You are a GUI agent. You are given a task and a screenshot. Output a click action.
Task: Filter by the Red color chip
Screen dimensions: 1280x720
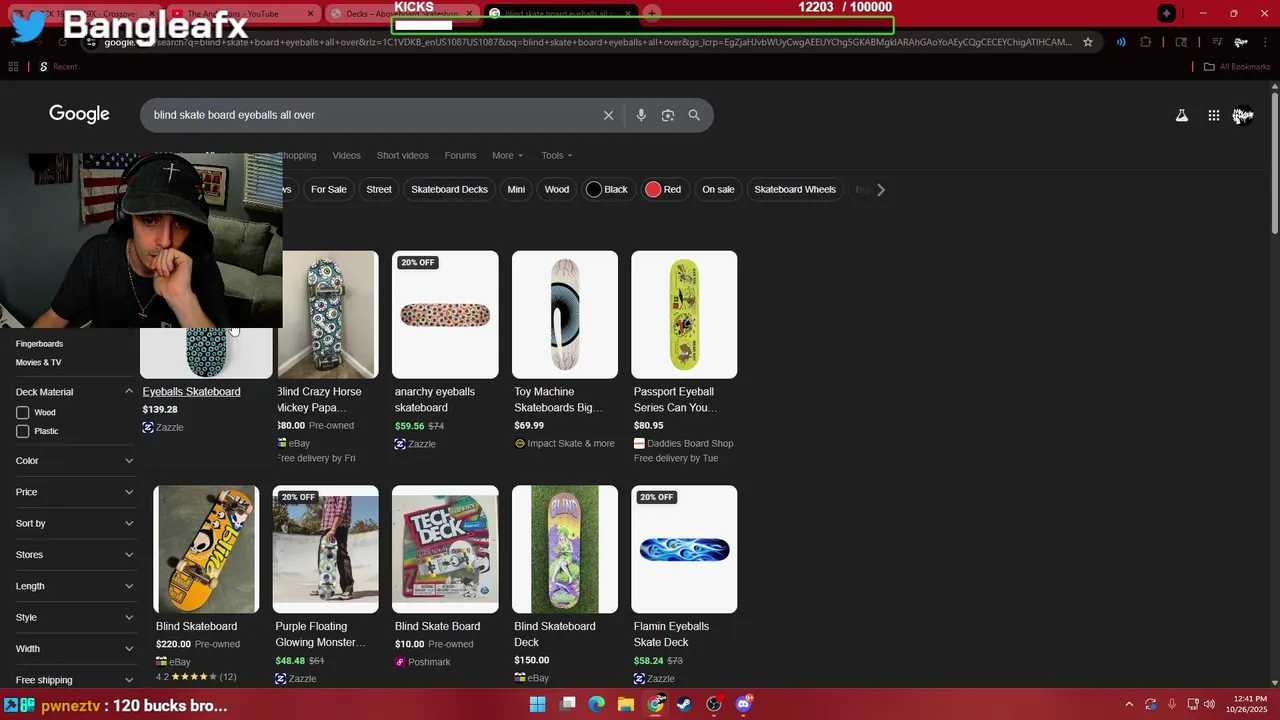click(663, 189)
